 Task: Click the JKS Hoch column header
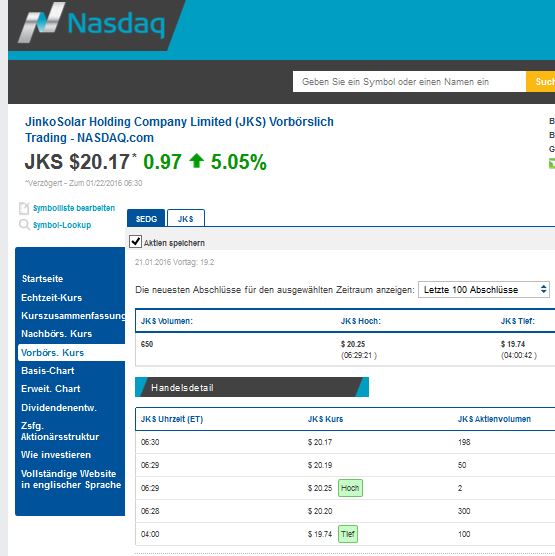pyautogui.click(x=361, y=321)
